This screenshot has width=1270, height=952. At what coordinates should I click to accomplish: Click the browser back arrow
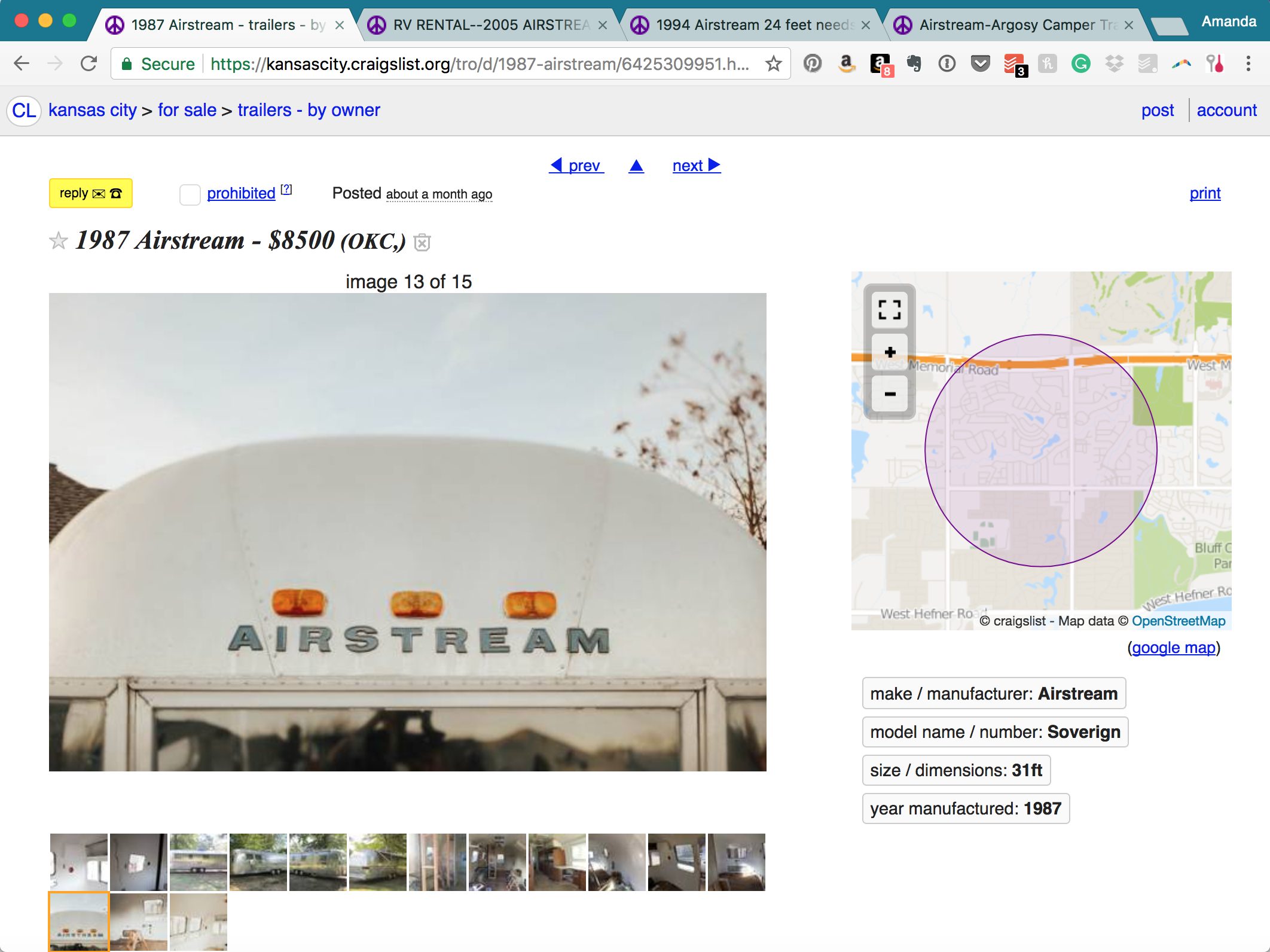(x=22, y=63)
